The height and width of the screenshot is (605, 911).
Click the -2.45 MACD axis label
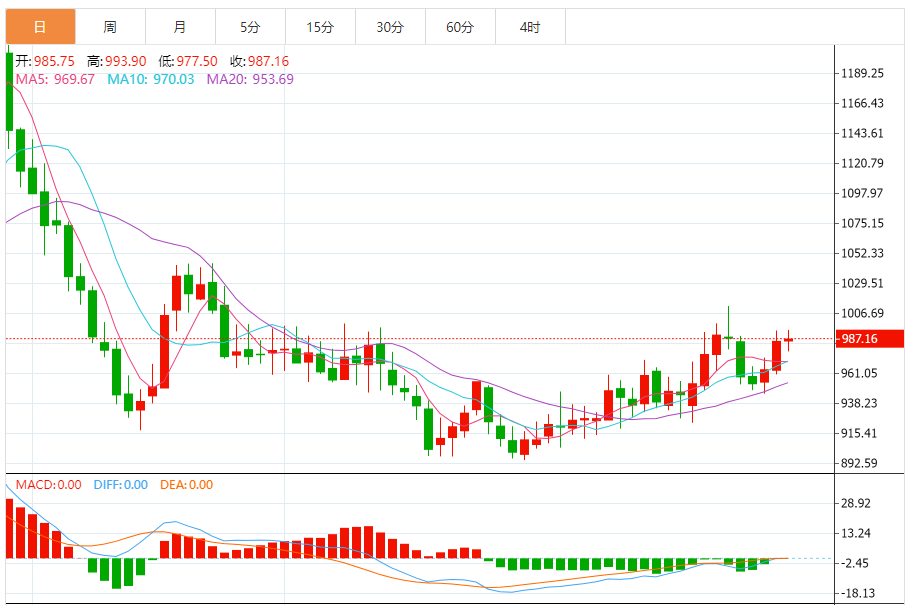point(854,563)
